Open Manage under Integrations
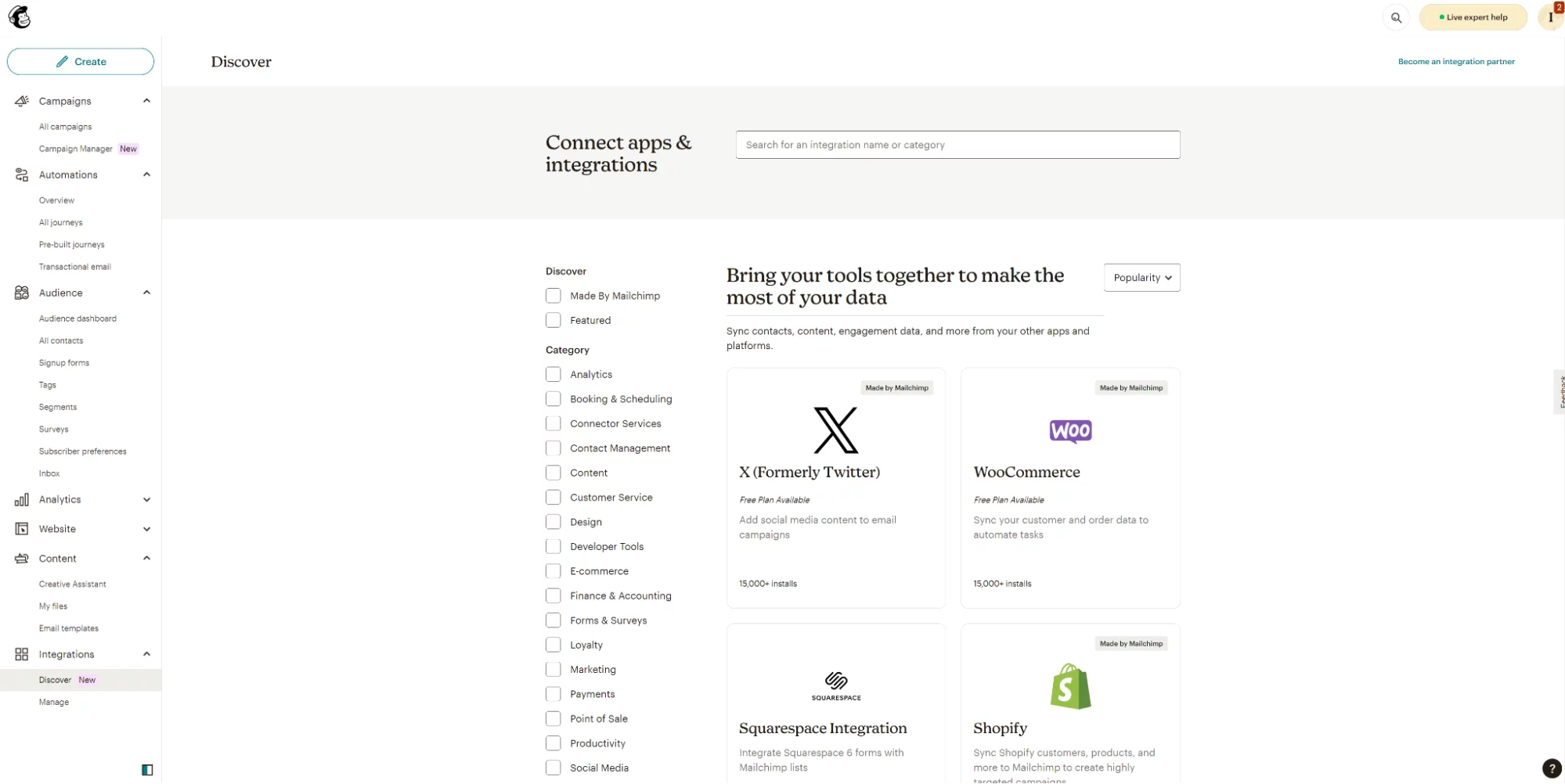 [54, 702]
